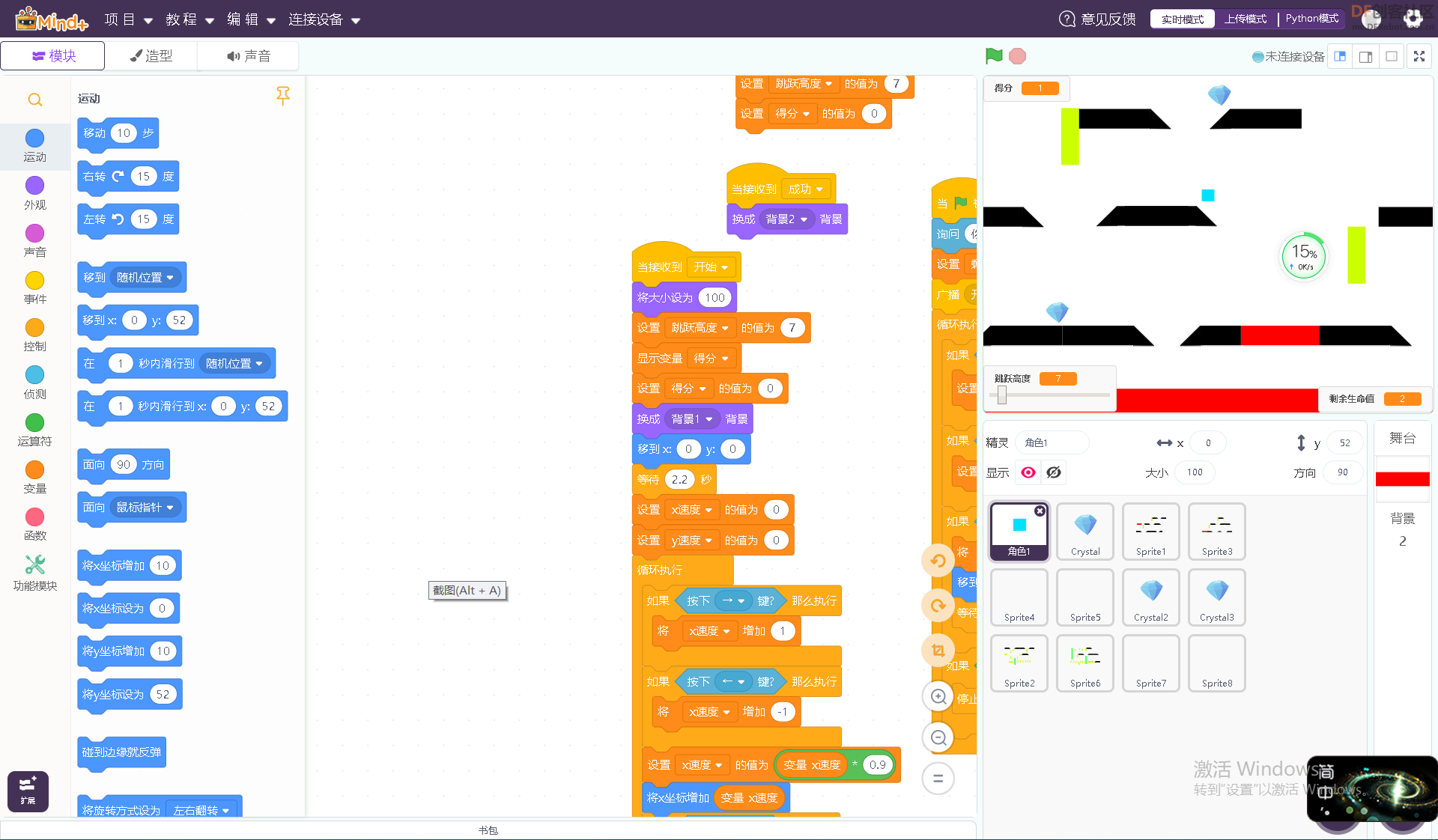Viewport: 1438px width, 840px height.
Task: Click the workspace crop screenshot icon
Action: pos(938,651)
